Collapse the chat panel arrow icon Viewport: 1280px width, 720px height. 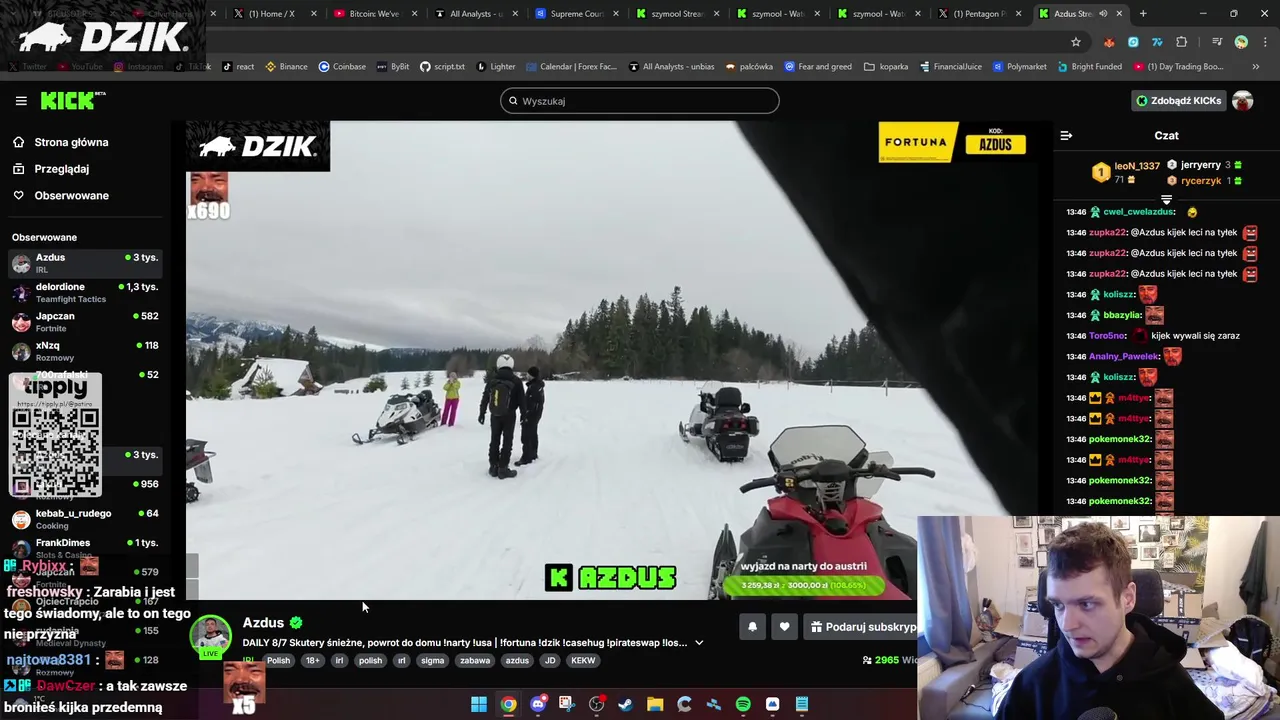pyautogui.click(x=1066, y=135)
